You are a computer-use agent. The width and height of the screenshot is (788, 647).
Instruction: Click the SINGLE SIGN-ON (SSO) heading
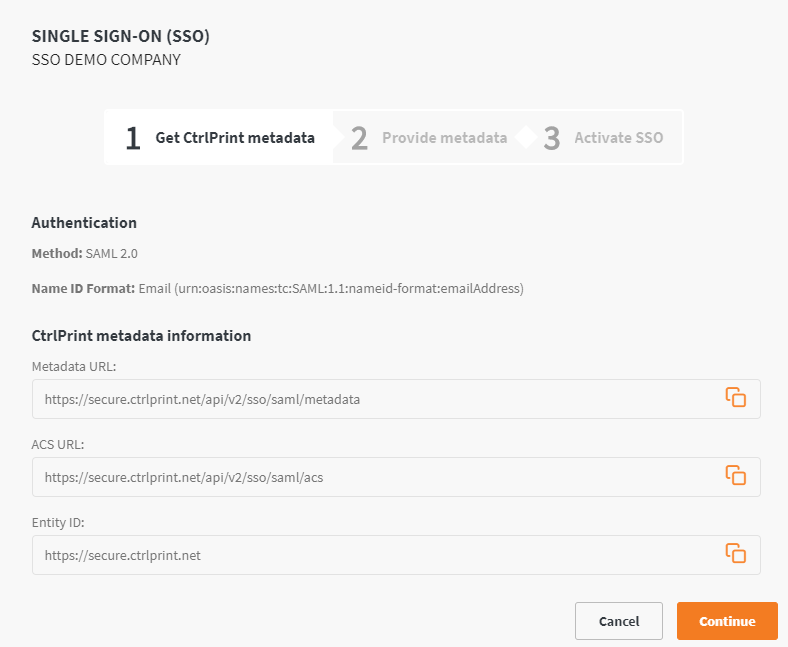coord(121,36)
